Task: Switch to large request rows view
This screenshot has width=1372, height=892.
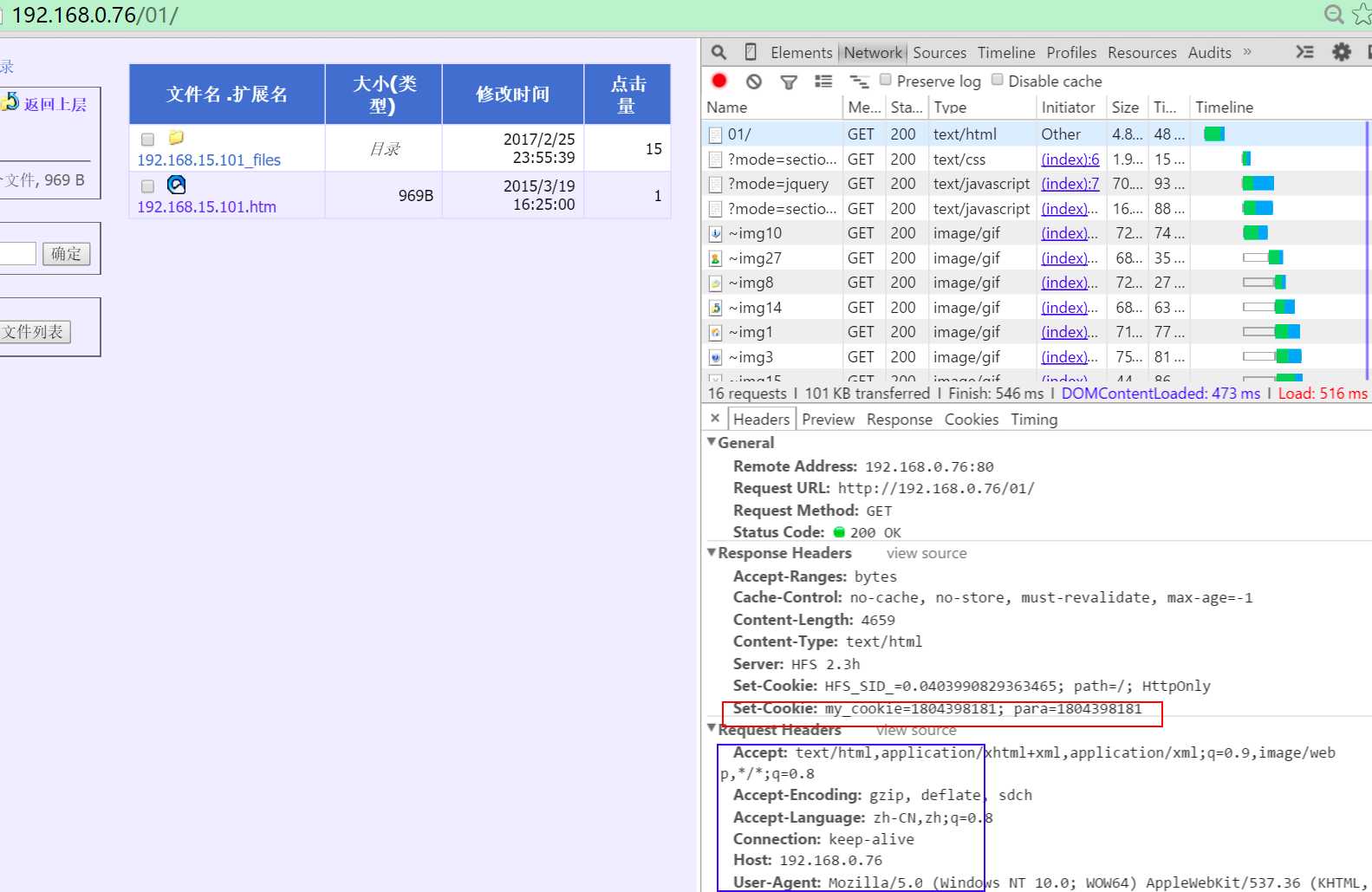Action: (823, 81)
